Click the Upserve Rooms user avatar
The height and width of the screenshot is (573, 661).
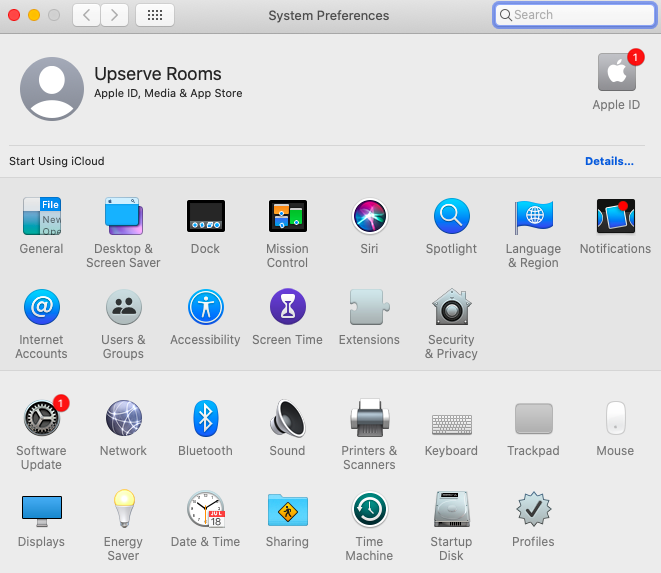[52, 89]
